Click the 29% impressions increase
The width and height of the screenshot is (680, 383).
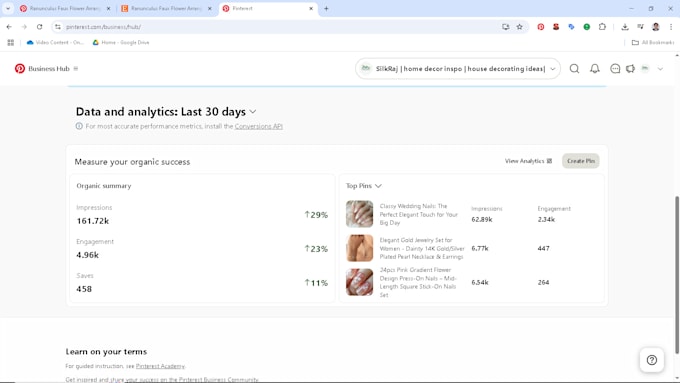point(316,215)
